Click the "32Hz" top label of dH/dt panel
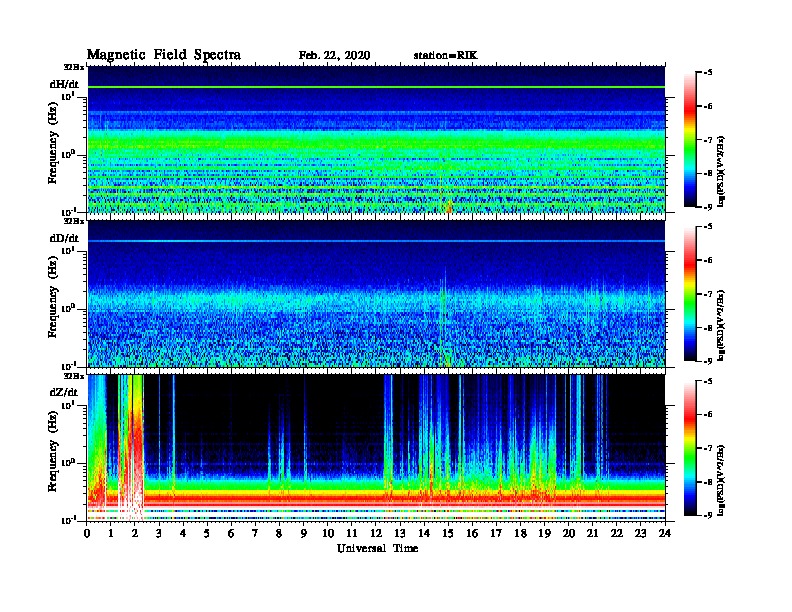The width and height of the screenshot is (792, 612). [x=74, y=67]
